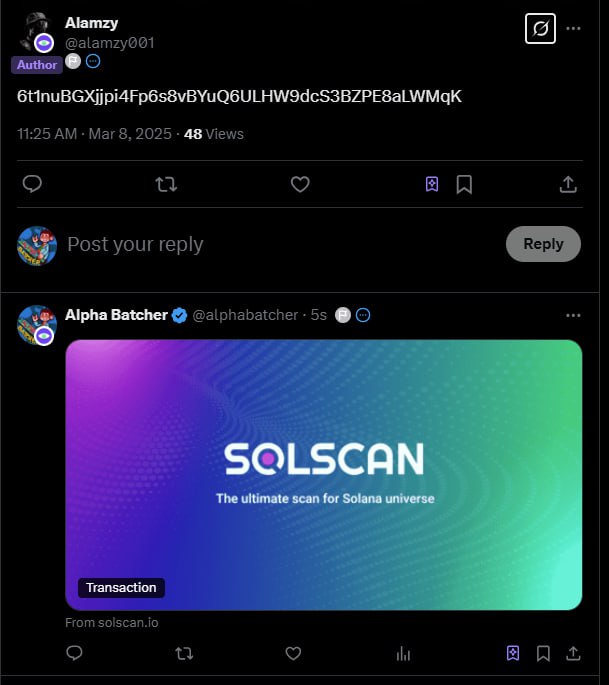Reply to Alamzy's post via comment icon

(x=32, y=184)
